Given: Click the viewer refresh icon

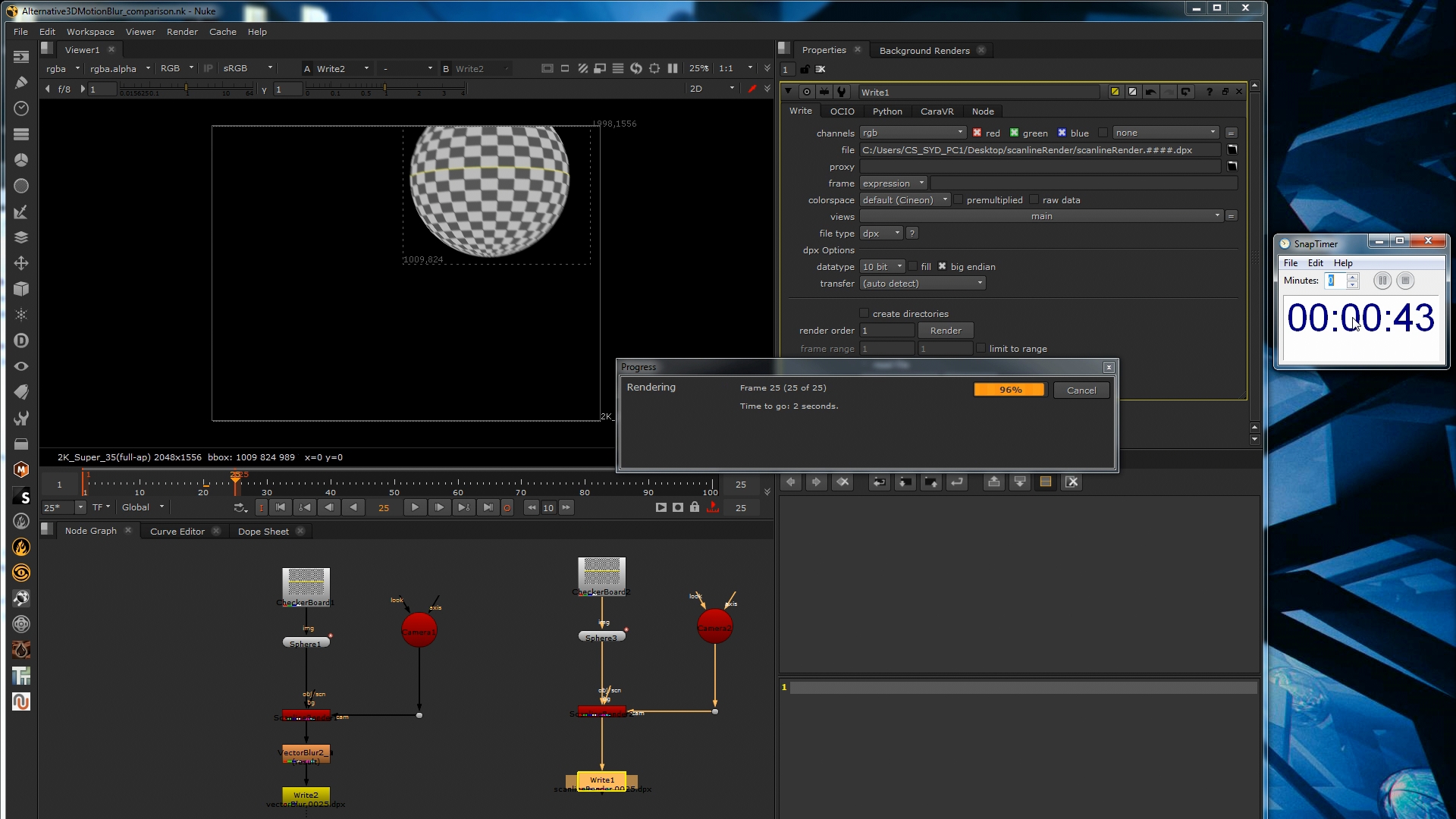Looking at the screenshot, I should pyautogui.click(x=636, y=68).
